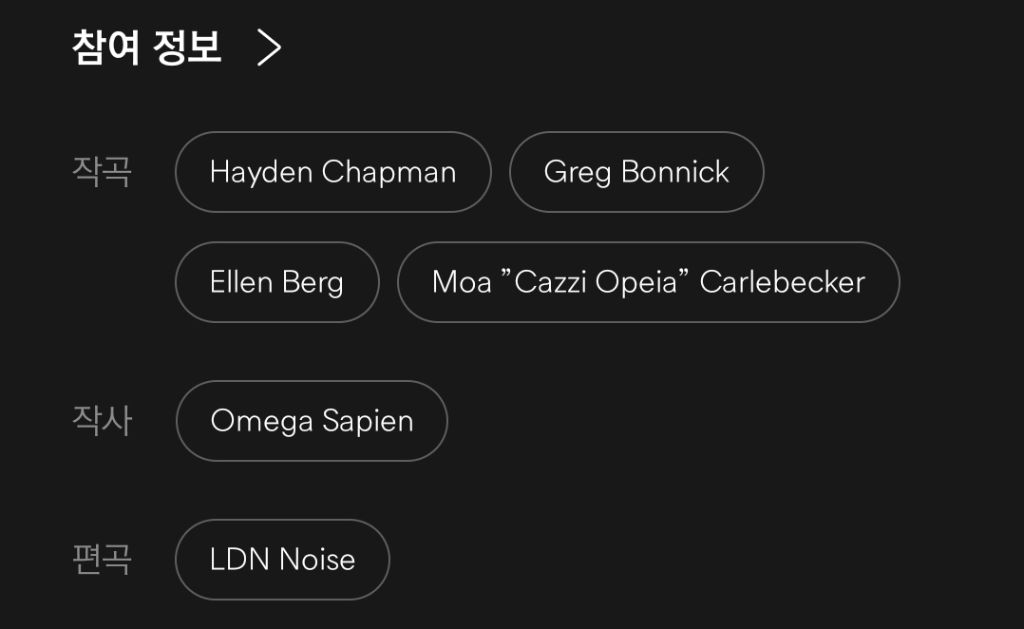1024x629 pixels.
Task: Tap the Ellen Berg chip
Action: 277,282
